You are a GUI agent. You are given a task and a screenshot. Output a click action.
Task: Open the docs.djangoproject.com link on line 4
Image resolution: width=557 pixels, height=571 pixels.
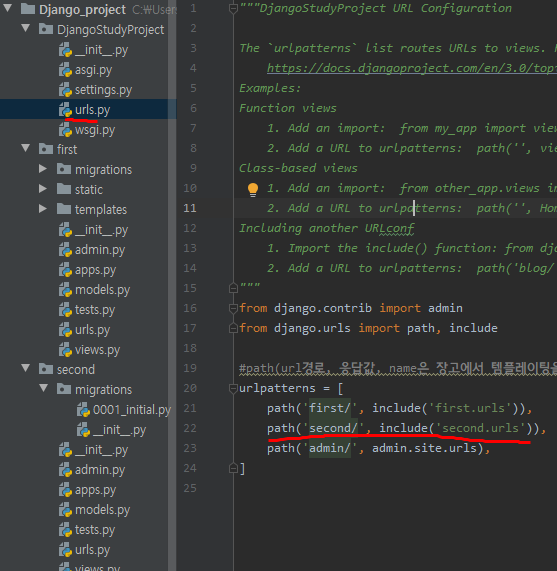412,68
